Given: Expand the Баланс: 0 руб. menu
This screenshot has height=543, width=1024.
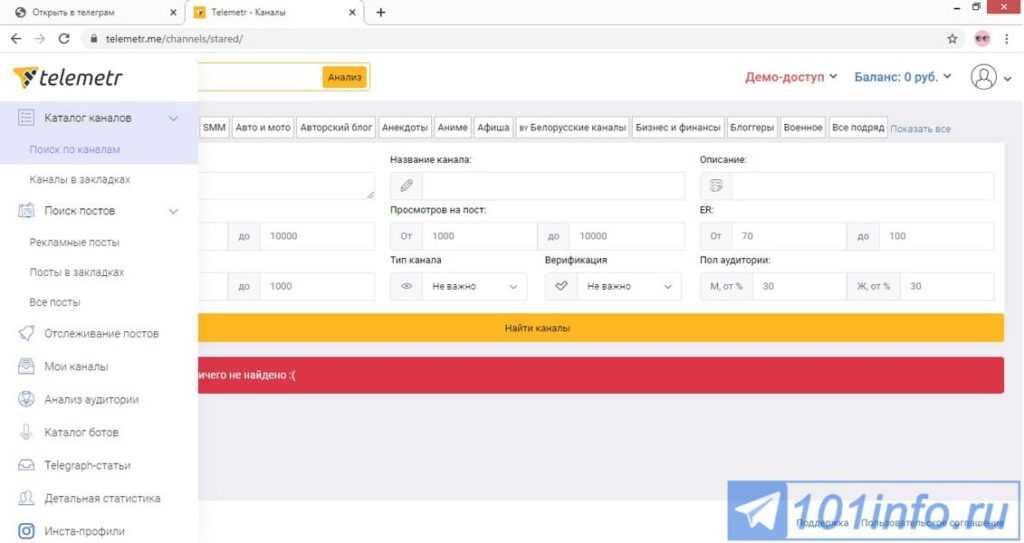Looking at the screenshot, I should tap(903, 77).
